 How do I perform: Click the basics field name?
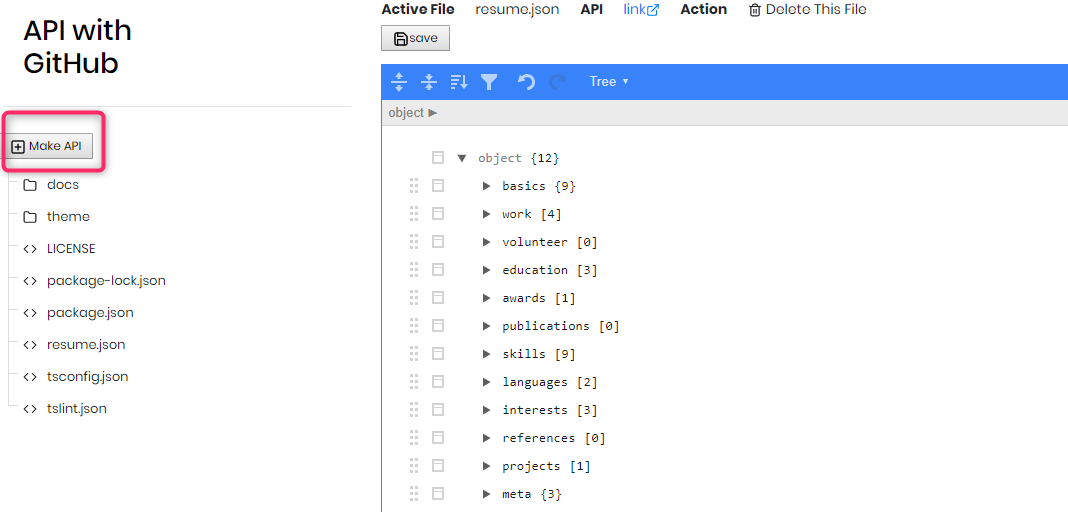click(524, 186)
